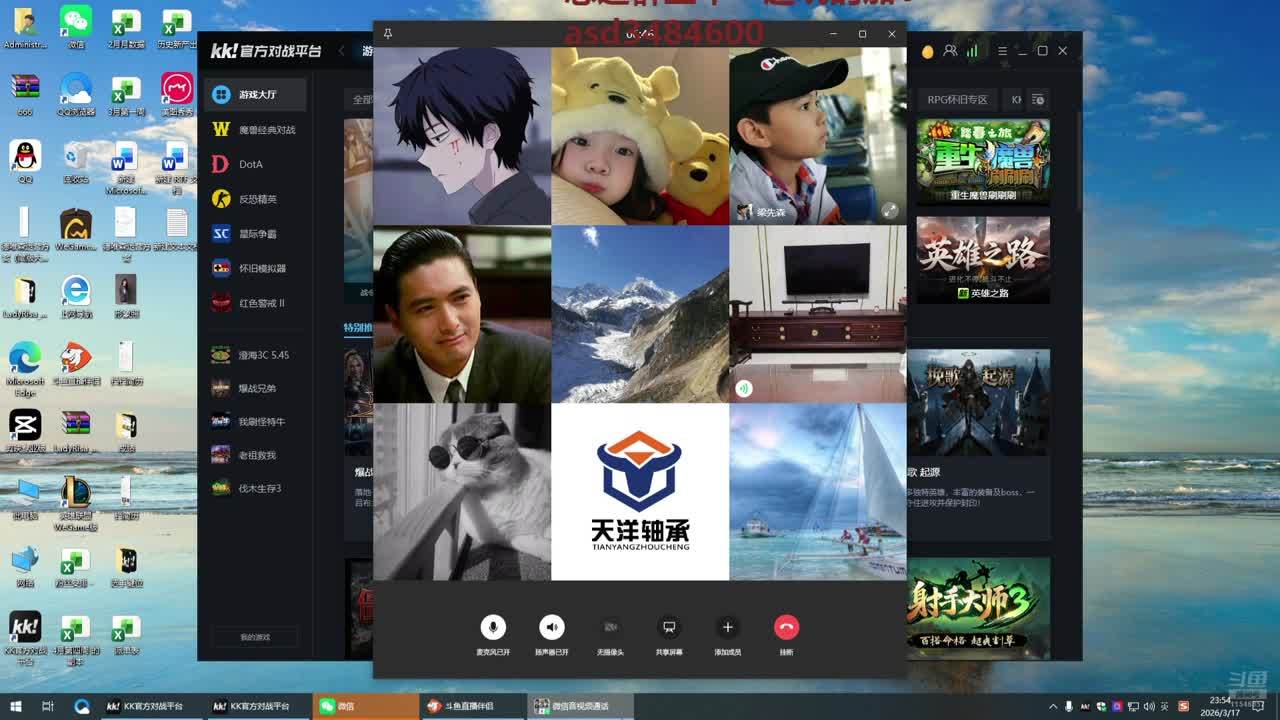Click the add member (添加成员) plus icon

click(727, 627)
